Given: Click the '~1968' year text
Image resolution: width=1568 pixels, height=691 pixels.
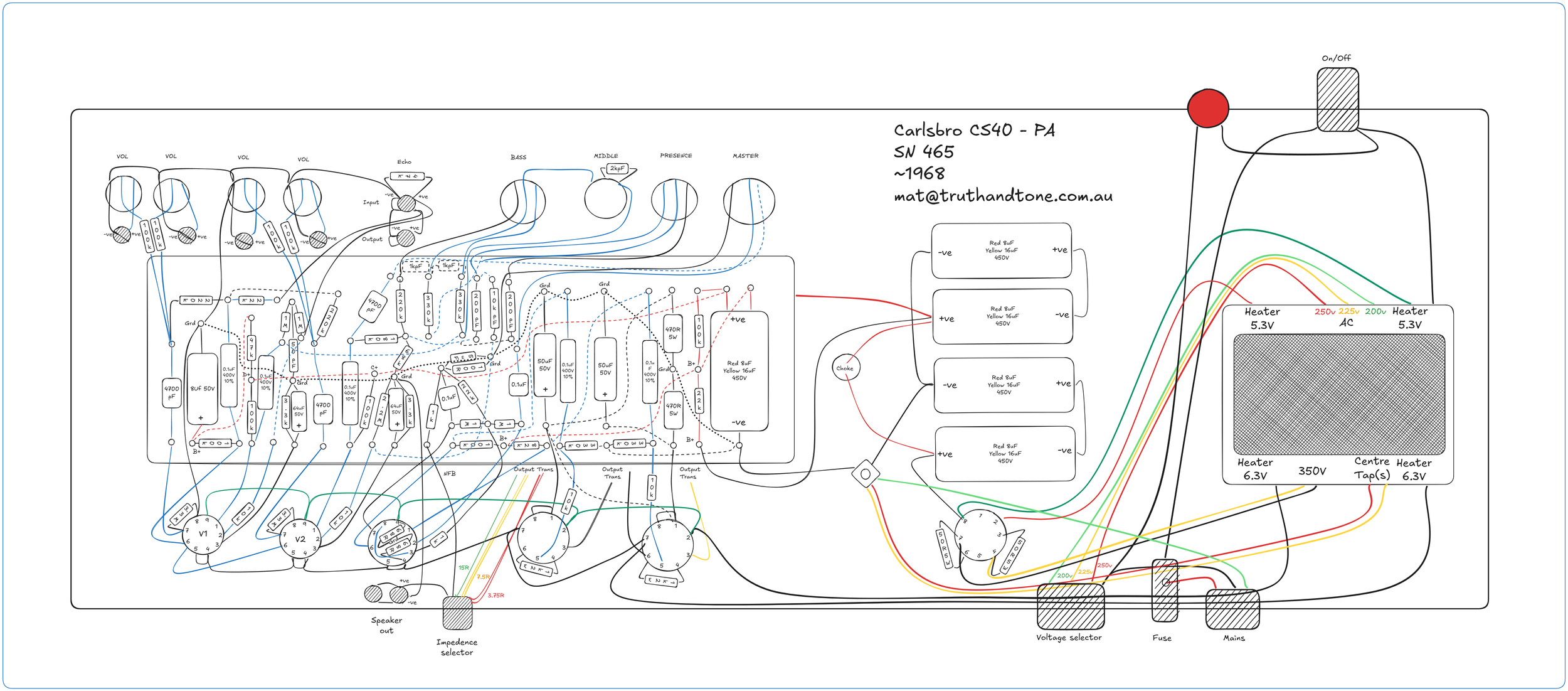Looking at the screenshot, I should pos(919,173).
